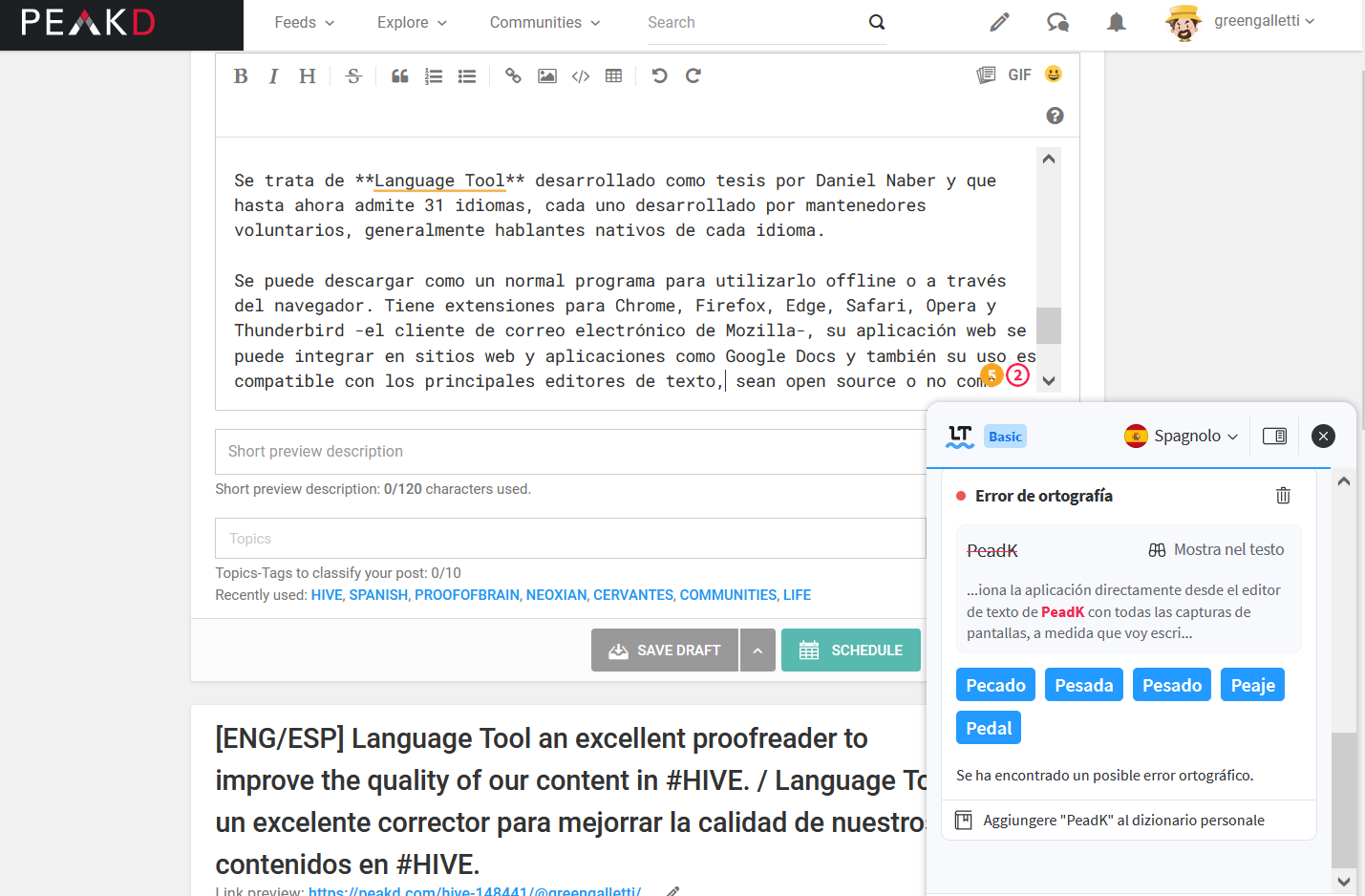Click 'Mostra nel testo' link
Screen dimensions: 1365x896
1216,550
